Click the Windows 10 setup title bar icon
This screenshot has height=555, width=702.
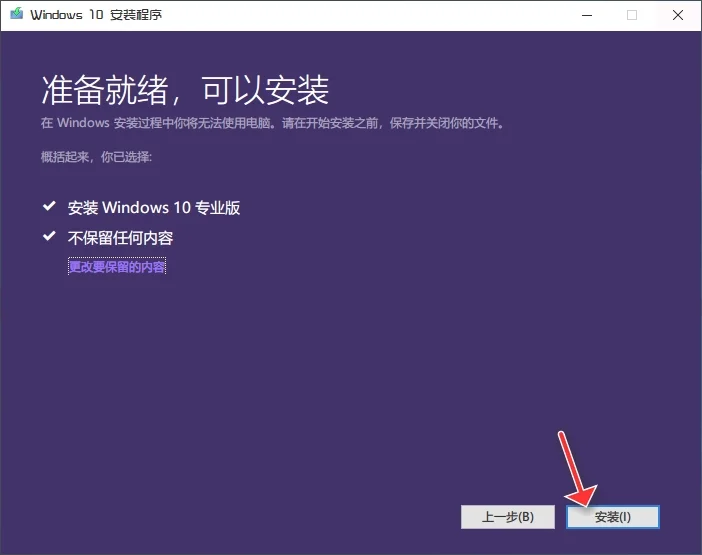(17, 14)
